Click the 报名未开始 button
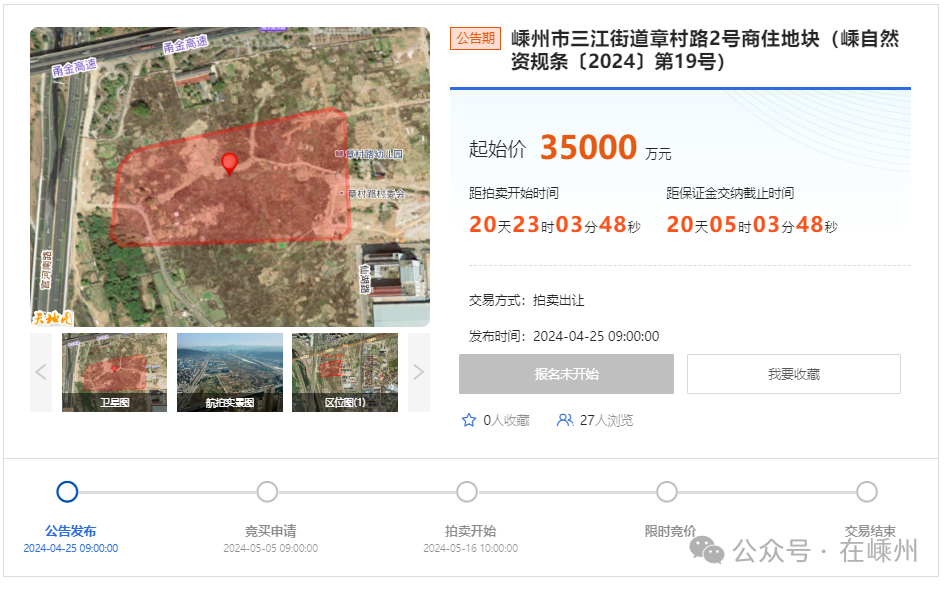The height and width of the screenshot is (589, 949). tap(566, 374)
